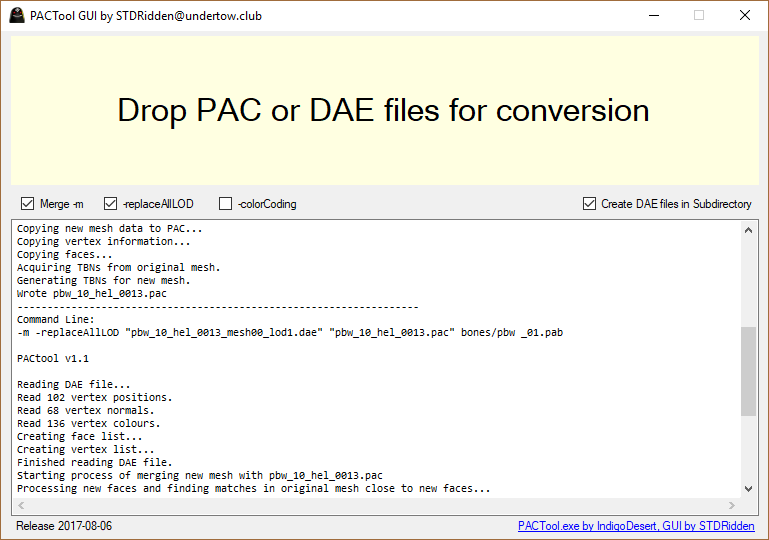Click the horizontal scrollbar track under the log
This screenshot has height=540, width=769.
[x=377, y=506]
